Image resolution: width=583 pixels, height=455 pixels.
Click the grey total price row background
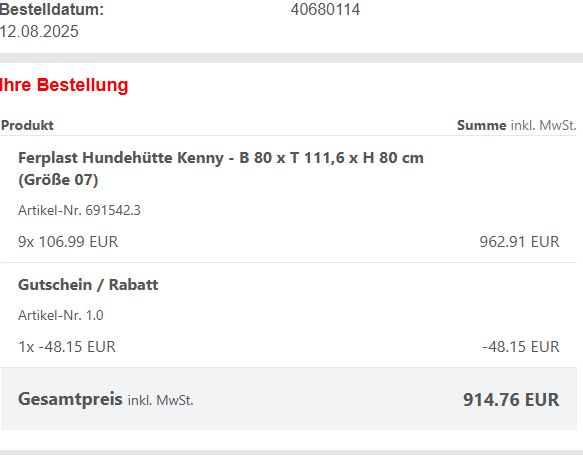pyautogui.click(x=289, y=399)
